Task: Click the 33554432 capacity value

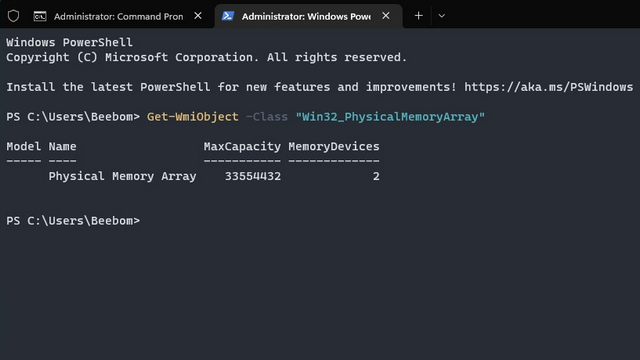Action: coord(253,176)
